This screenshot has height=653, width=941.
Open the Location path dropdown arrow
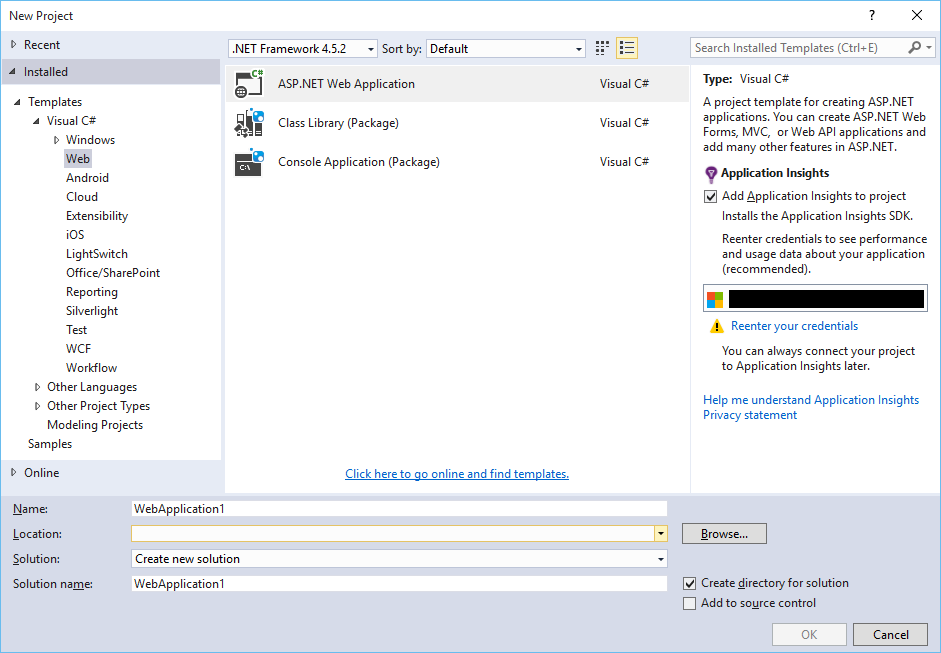pyautogui.click(x=661, y=534)
